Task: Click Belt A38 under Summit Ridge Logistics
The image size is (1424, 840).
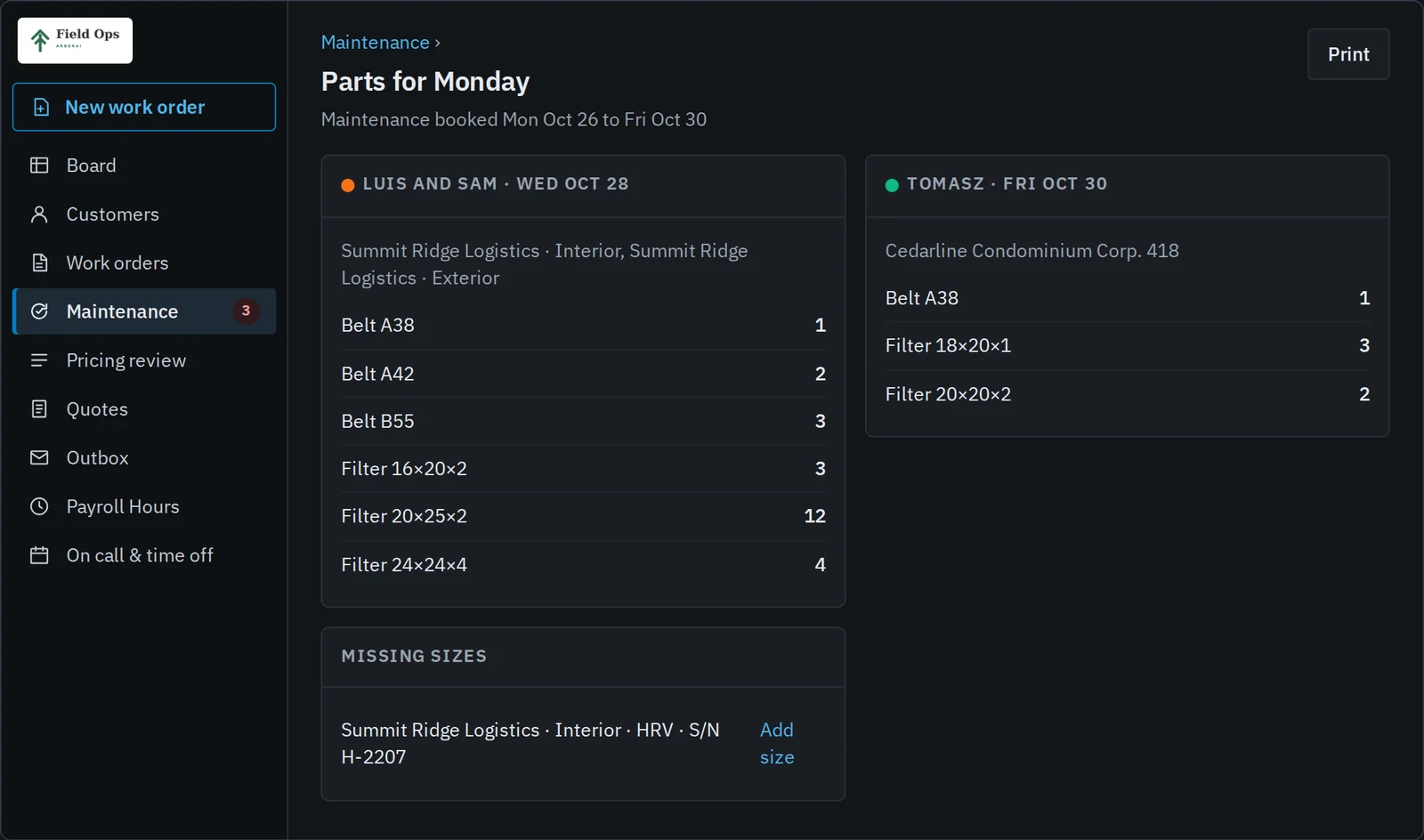Action: click(x=583, y=325)
